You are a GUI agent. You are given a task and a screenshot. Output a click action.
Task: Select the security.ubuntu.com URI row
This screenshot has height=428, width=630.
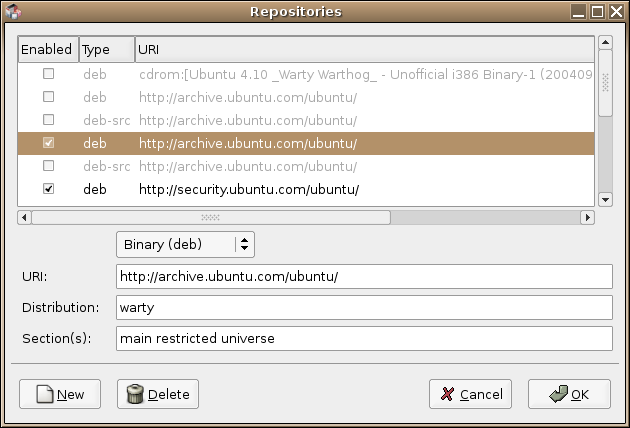click(x=306, y=189)
